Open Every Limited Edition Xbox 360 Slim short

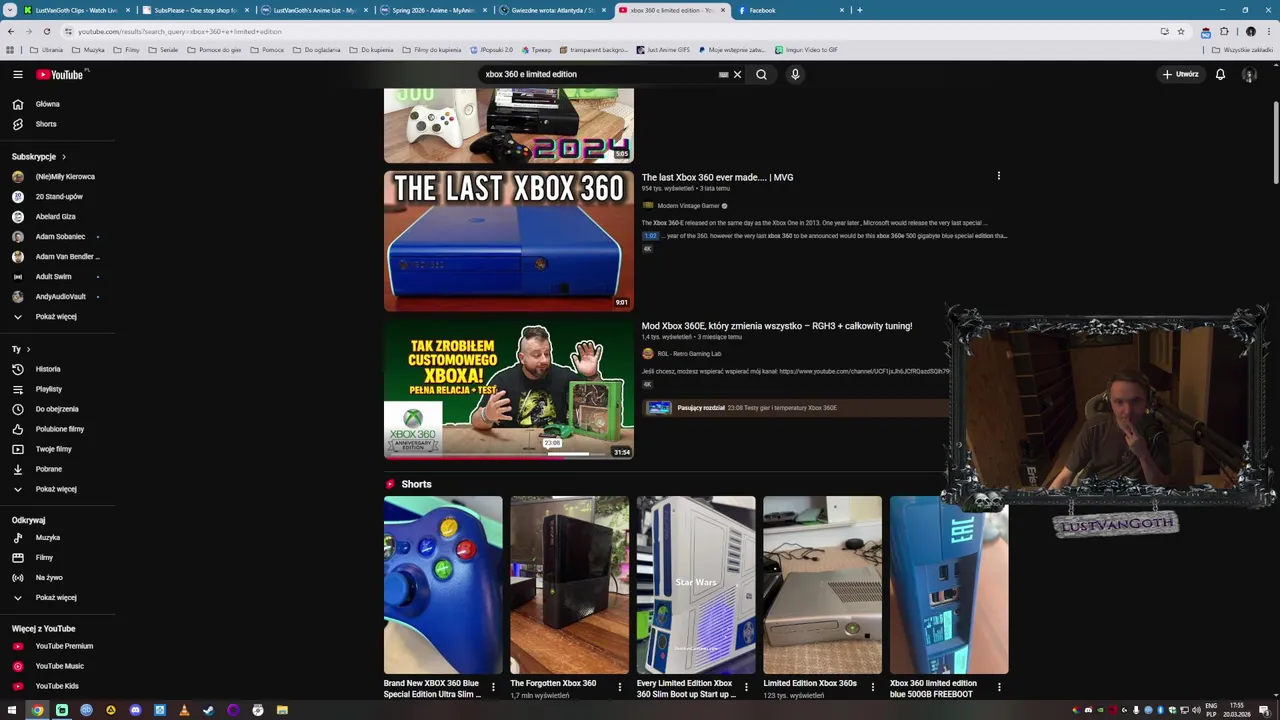tap(696, 585)
